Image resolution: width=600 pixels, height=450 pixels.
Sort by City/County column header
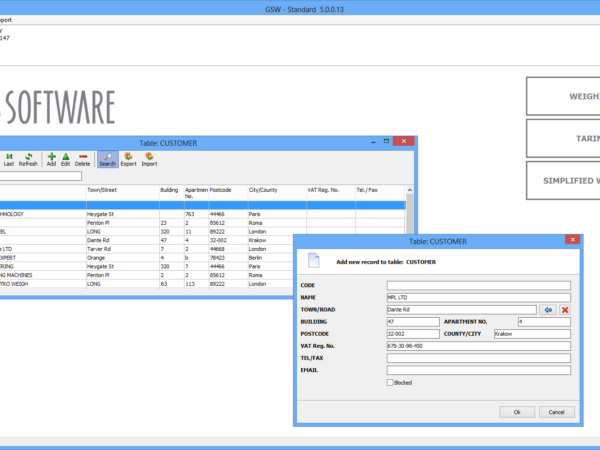click(277, 193)
